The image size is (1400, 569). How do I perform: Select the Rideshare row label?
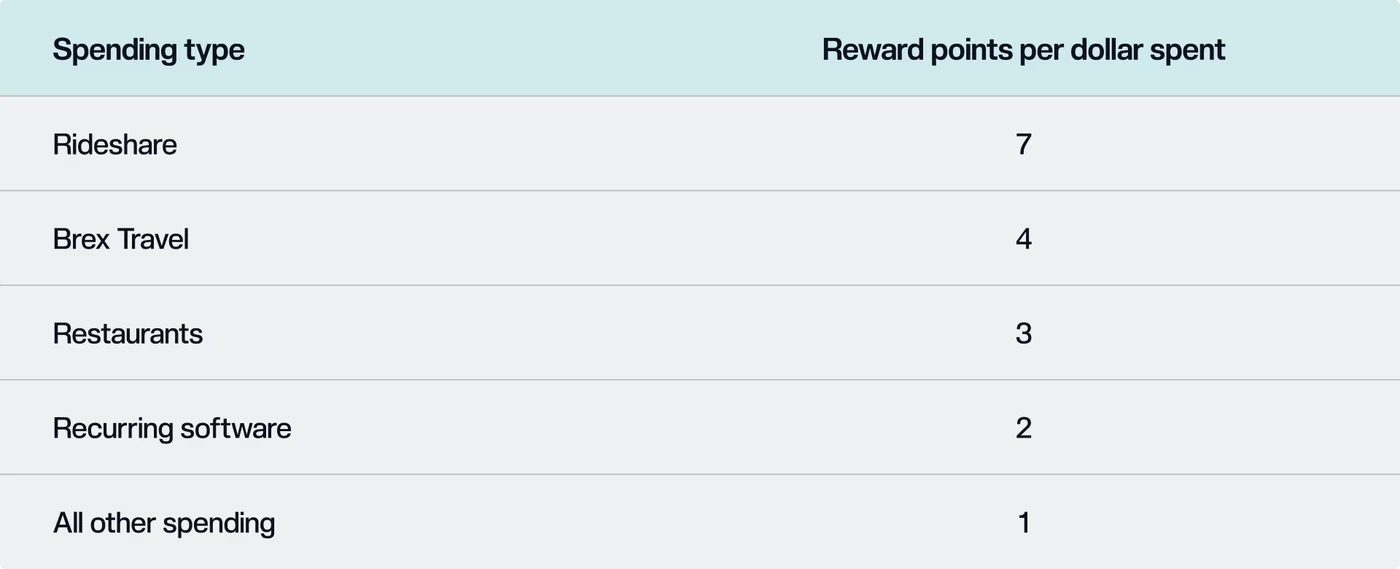(114, 144)
